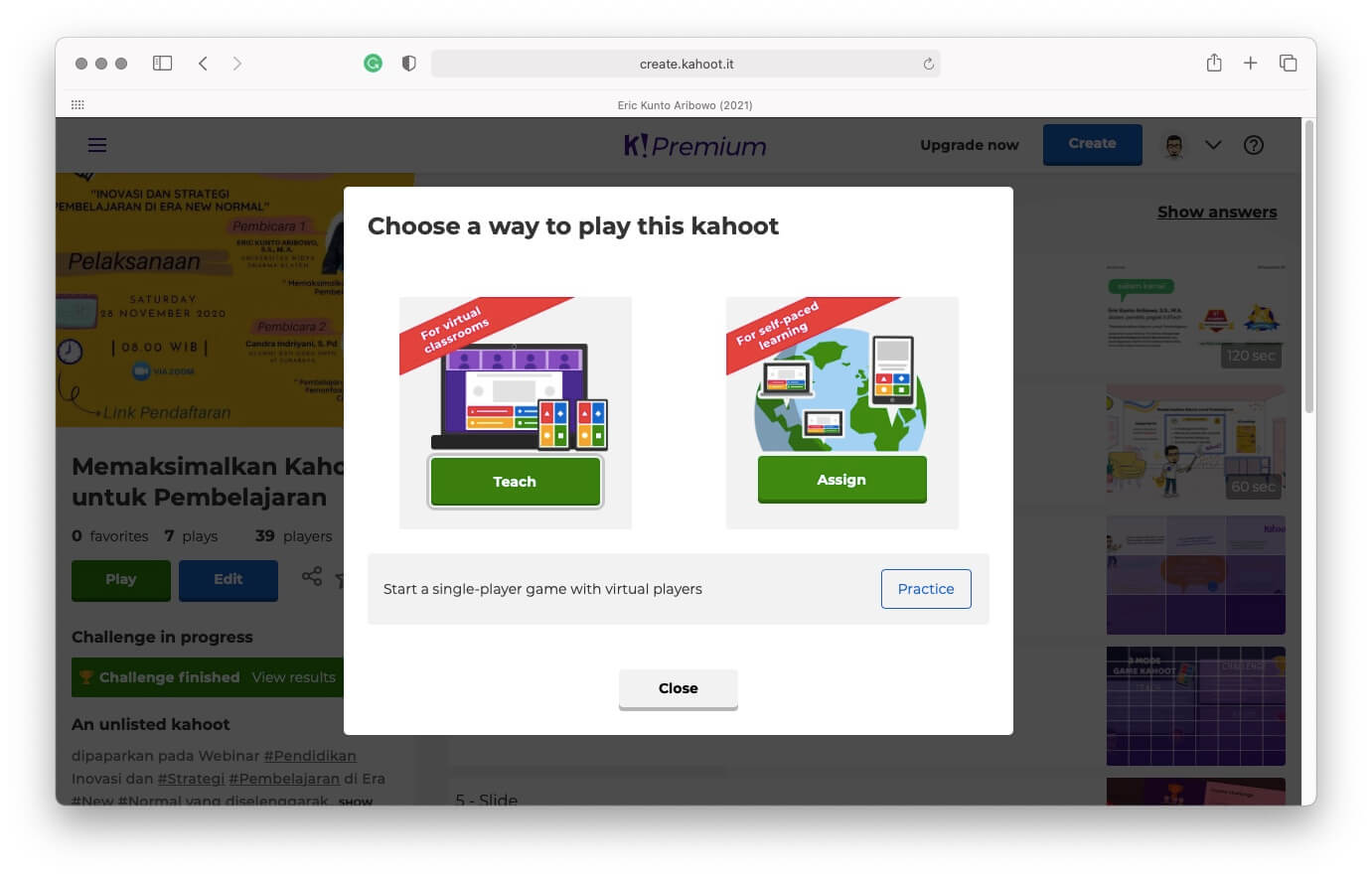Start a Practice single-player game
The width and height of the screenshot is (1372, 879).
tap(926, 589)
